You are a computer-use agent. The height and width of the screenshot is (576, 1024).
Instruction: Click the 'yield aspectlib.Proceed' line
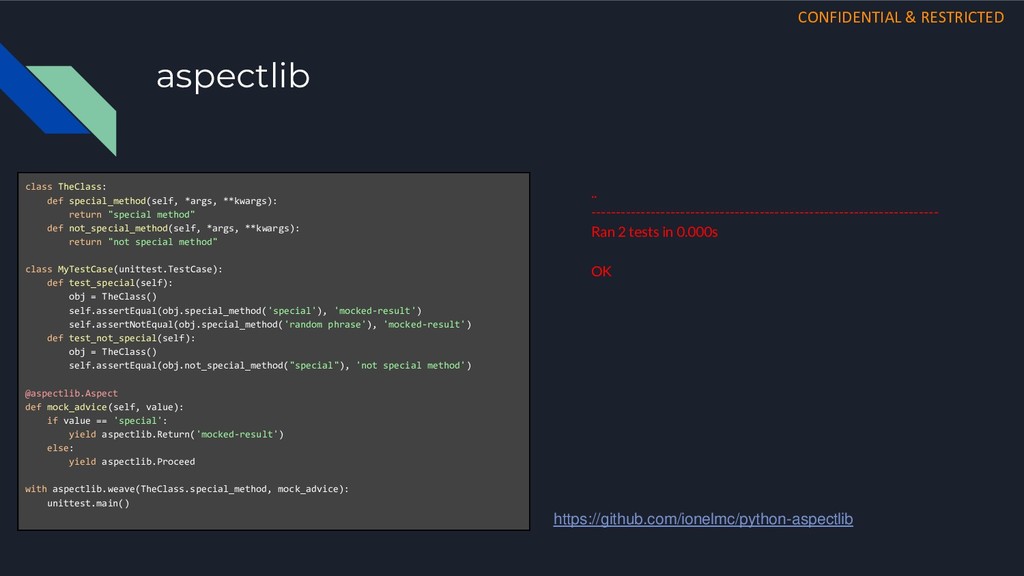pos(132,462)
